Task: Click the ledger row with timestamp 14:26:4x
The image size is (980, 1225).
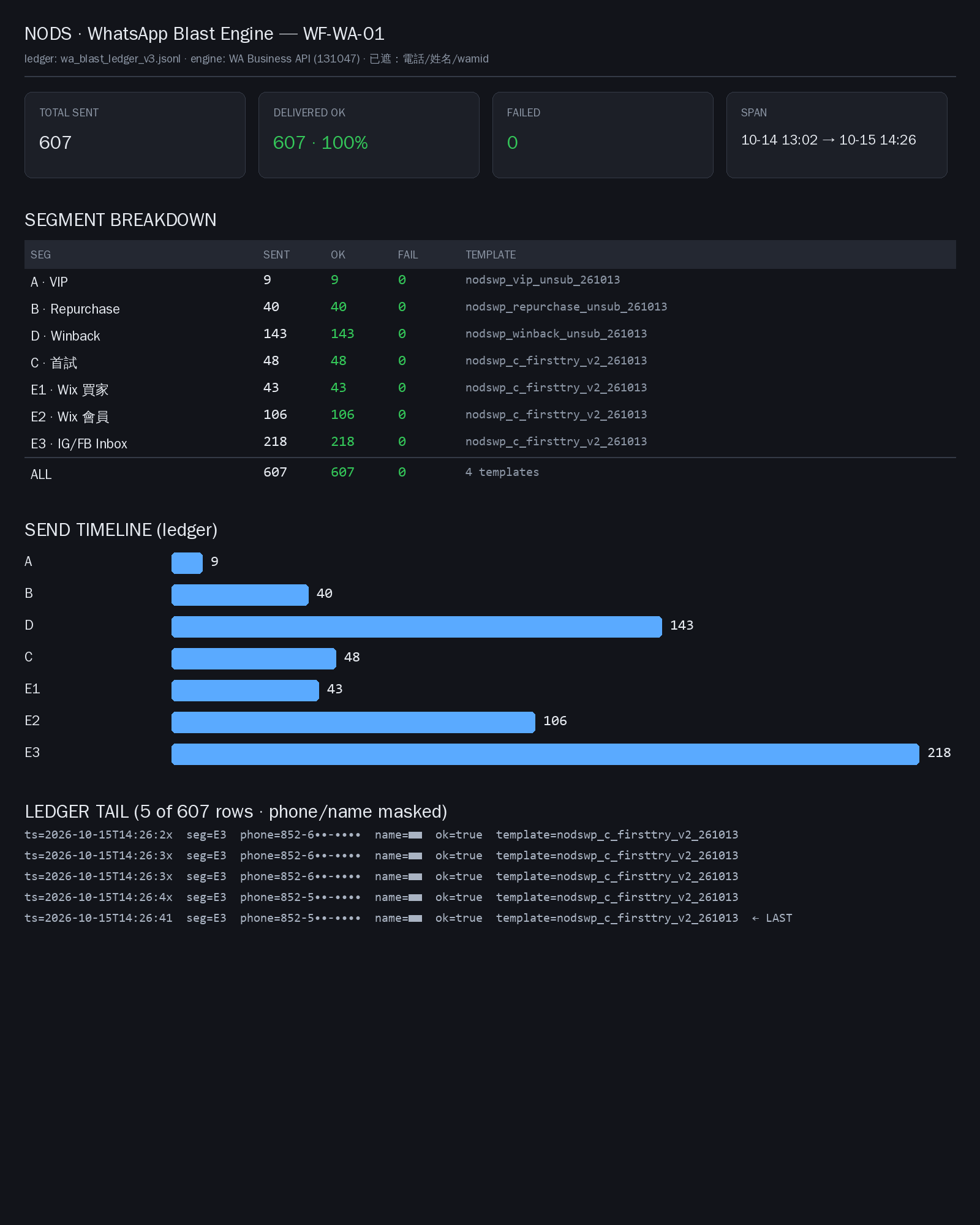Action: click(x=382, y=897)
